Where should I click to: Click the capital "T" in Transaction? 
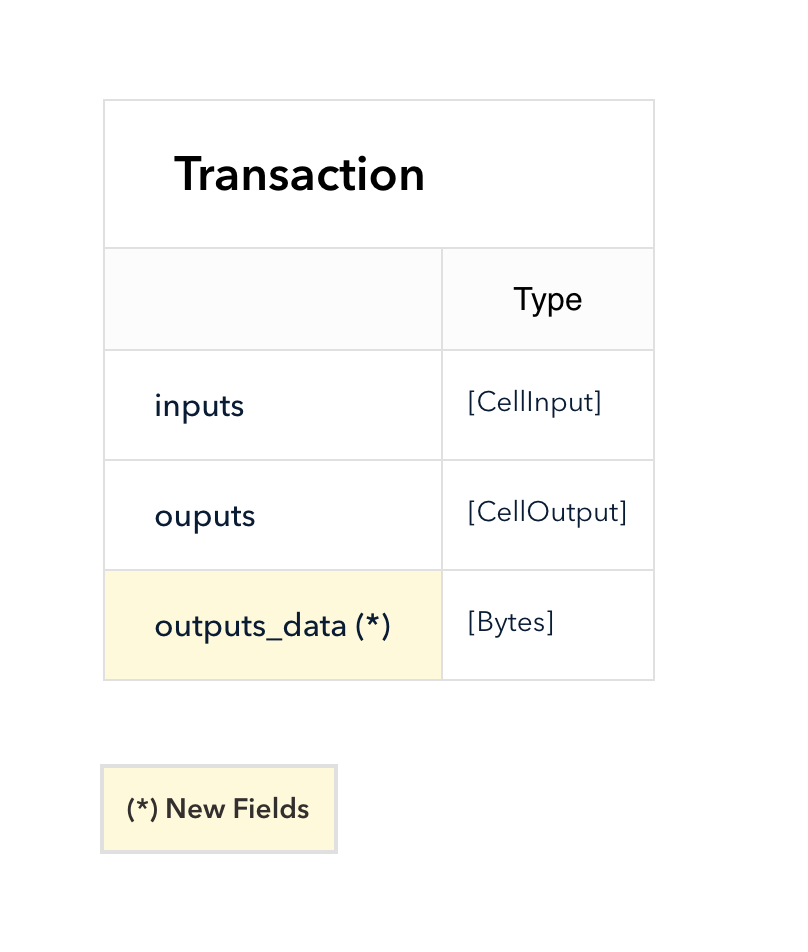point(187,174)
